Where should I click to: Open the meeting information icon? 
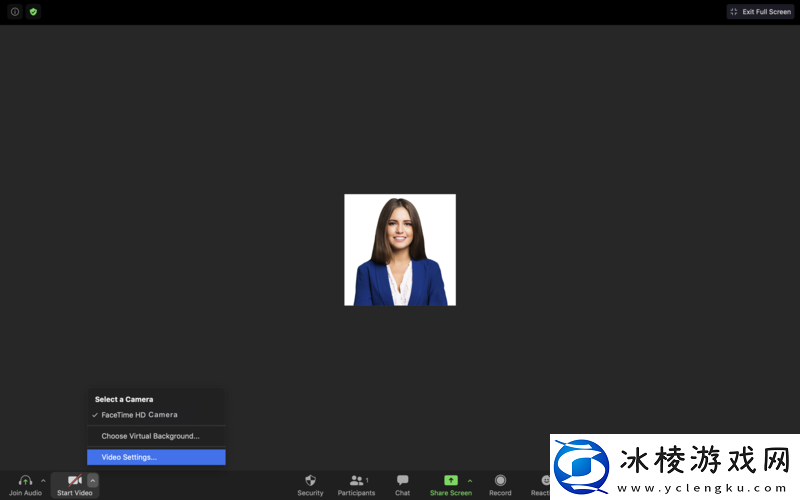(x=15, y=12)
